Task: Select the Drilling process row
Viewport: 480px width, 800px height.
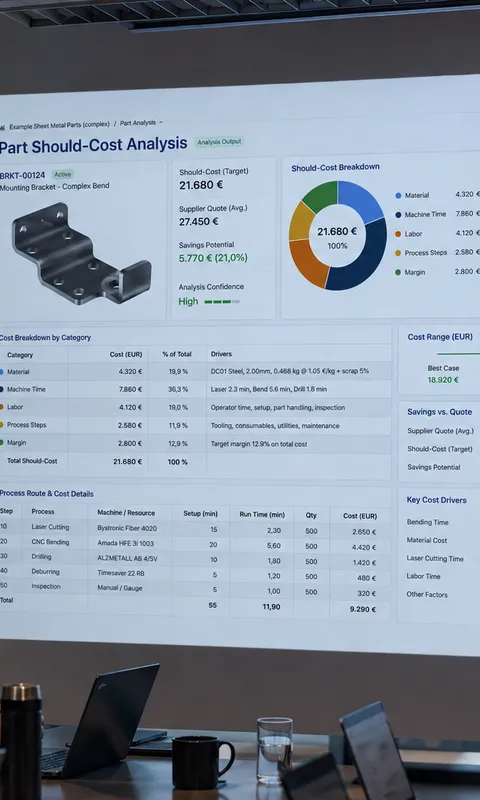Action: click(195, 560)
